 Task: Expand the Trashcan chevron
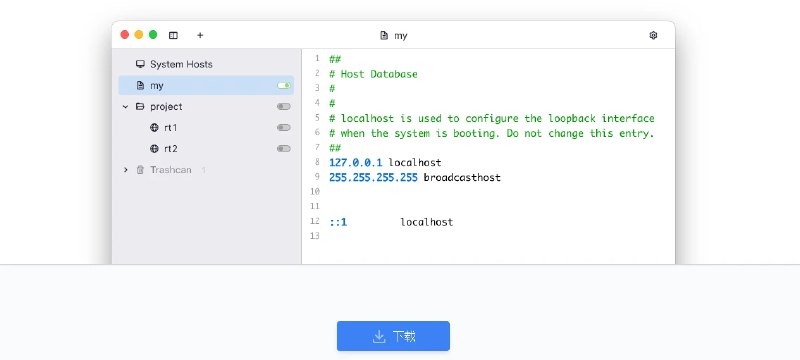click(126, 170)
